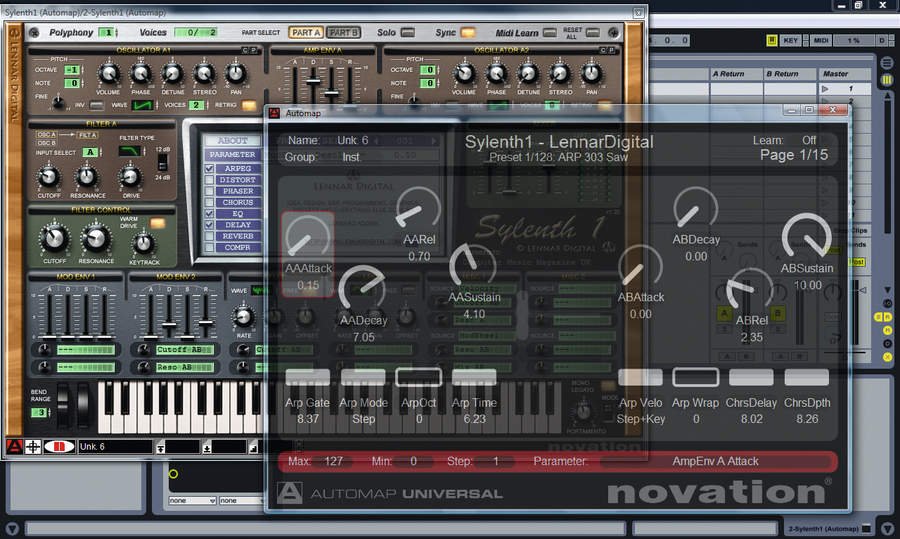Show Ableton arrangement view with the yellow bars icon
This screenshot has height=539, width=900.
tap(887, 80)
